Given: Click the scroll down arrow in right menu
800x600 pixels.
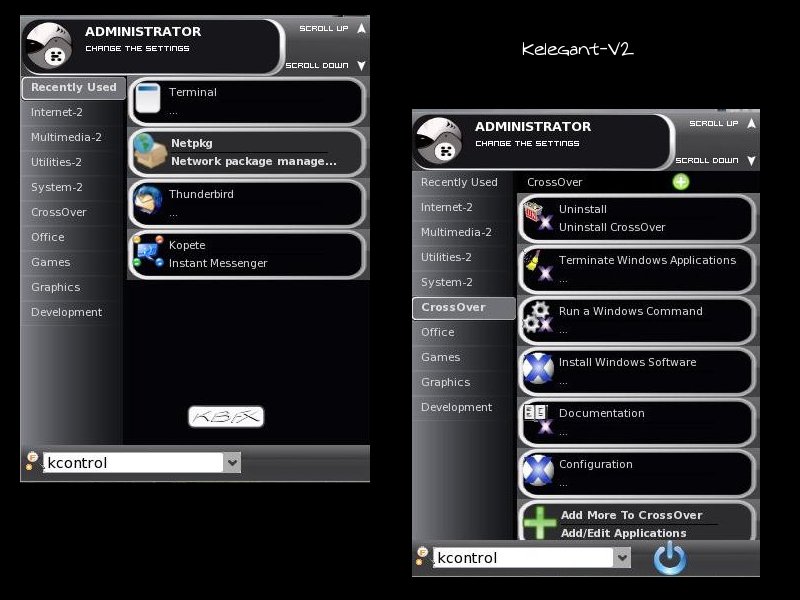Looking at the screenshot, I should point(751,161).
